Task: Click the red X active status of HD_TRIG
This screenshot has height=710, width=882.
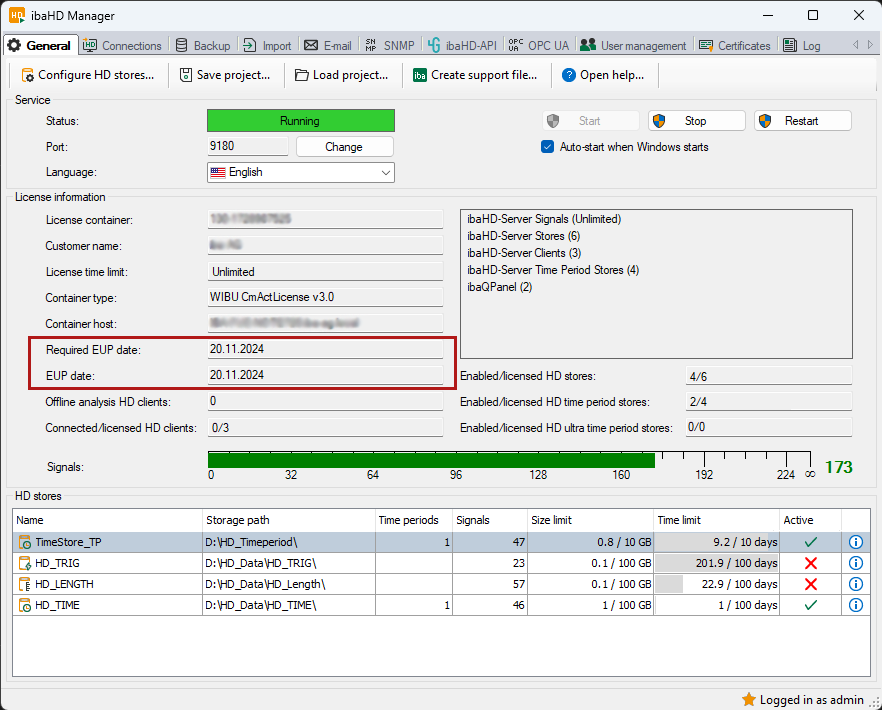Action: click(810, 563)
